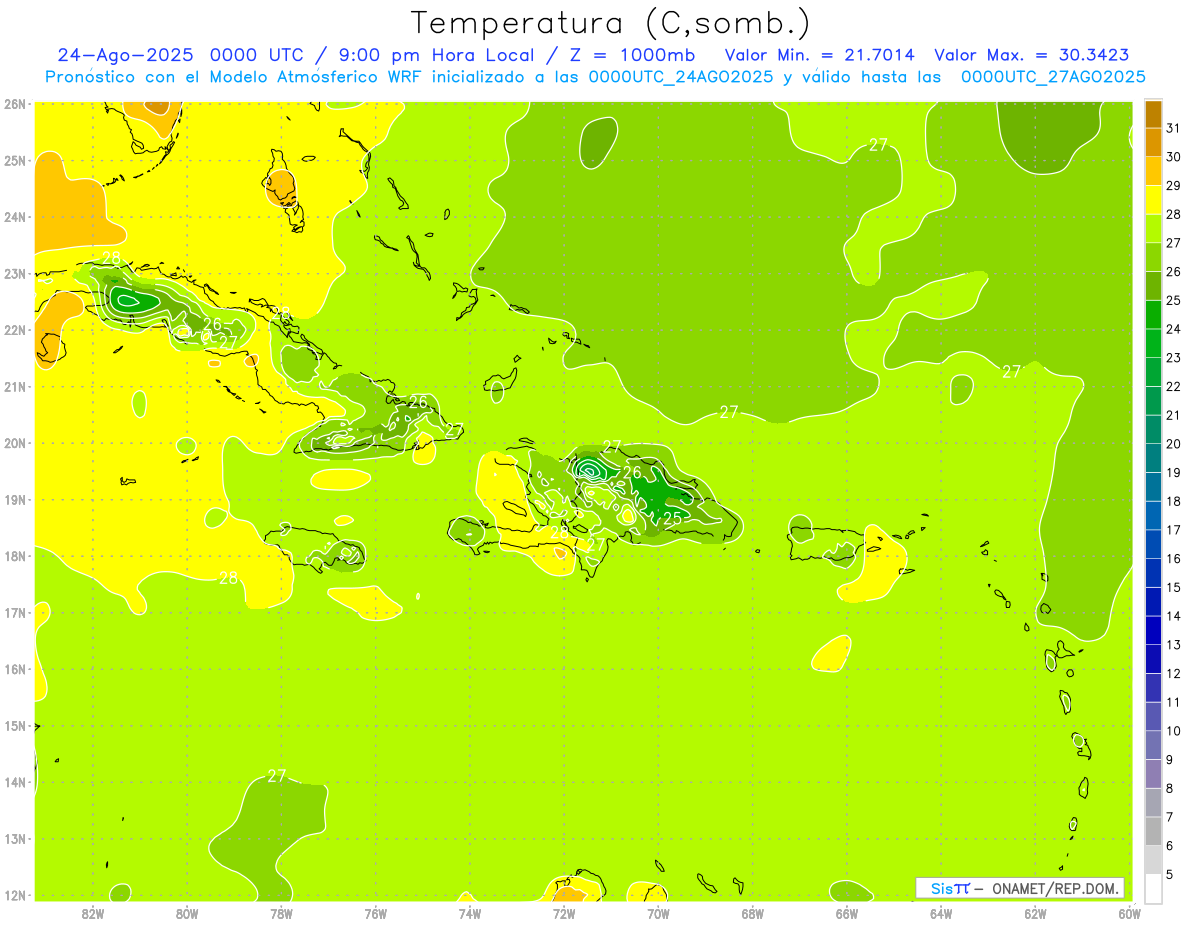Click the legend value 14

[1174, 616]
